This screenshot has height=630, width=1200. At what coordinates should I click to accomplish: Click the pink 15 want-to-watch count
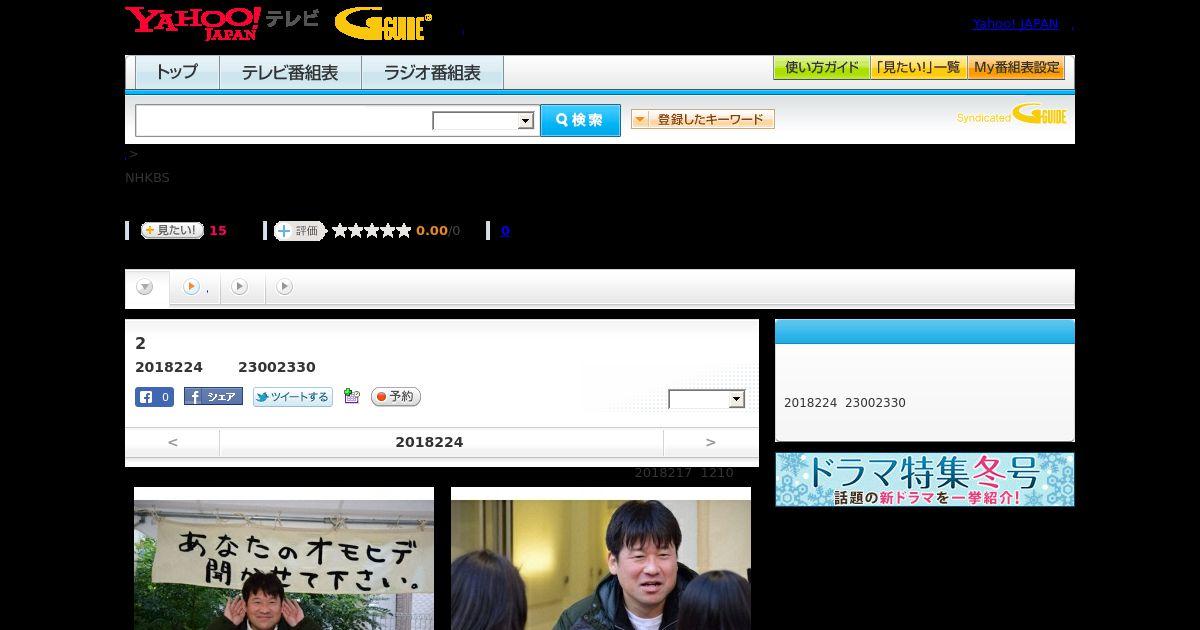coord(217,231)
